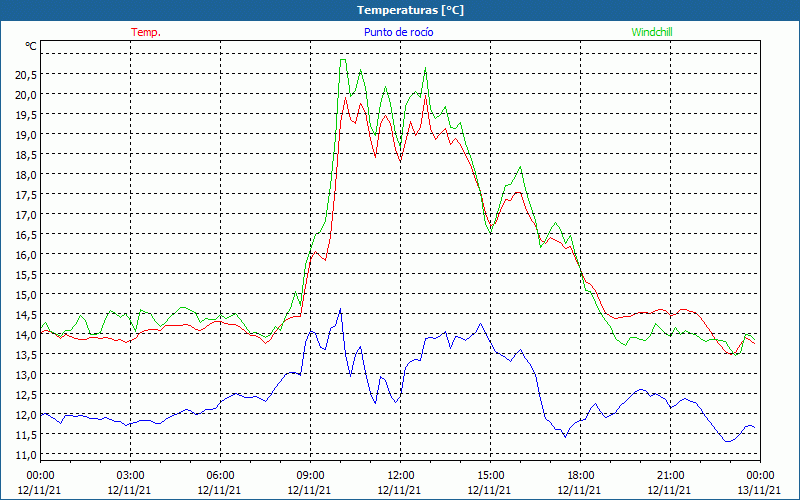This screenshot has width=800, height=500.
Task: Click the 03:00 time label on the X axis
Action: (x=130, y=475)
